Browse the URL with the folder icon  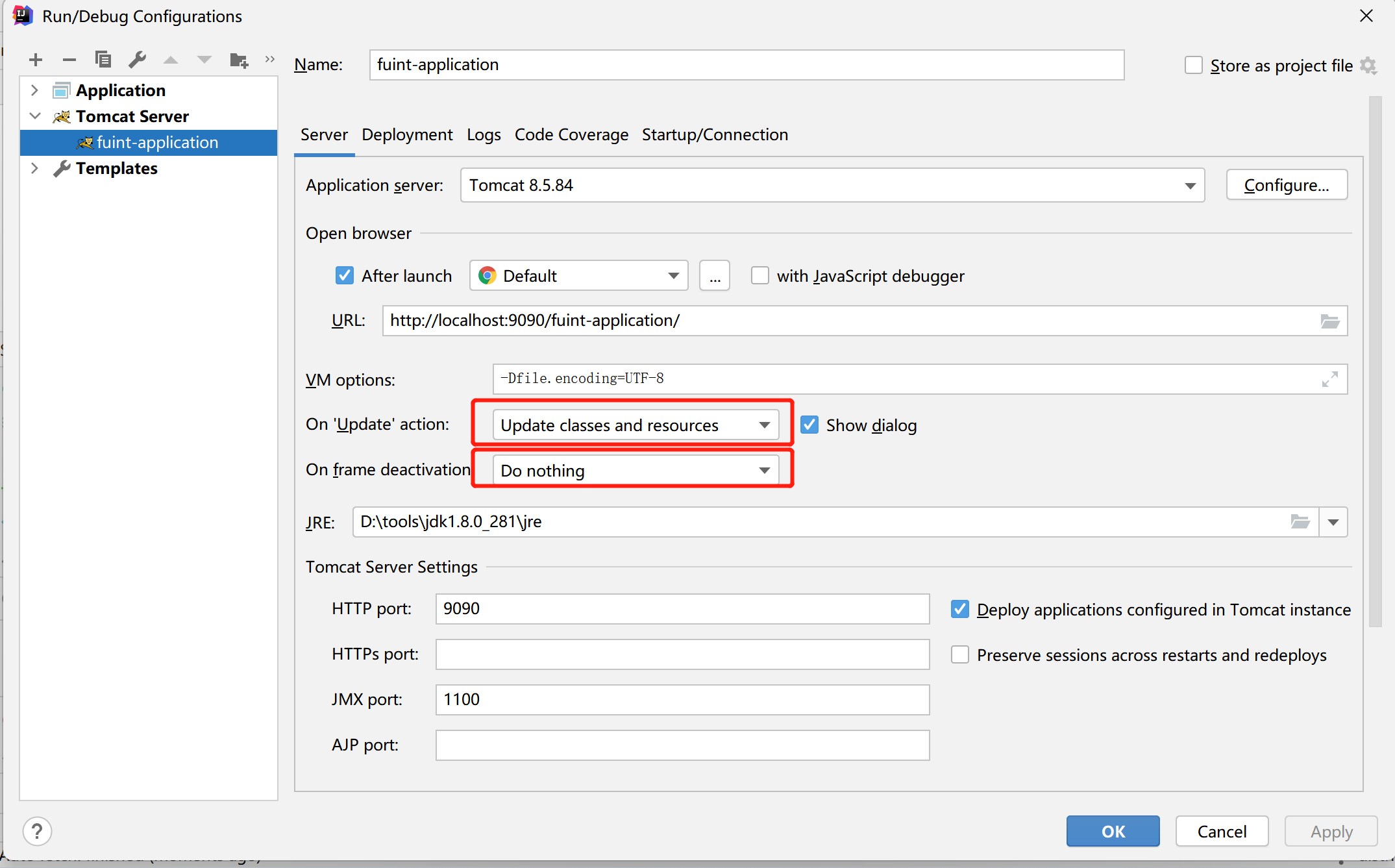click(x=1330, y=321)
